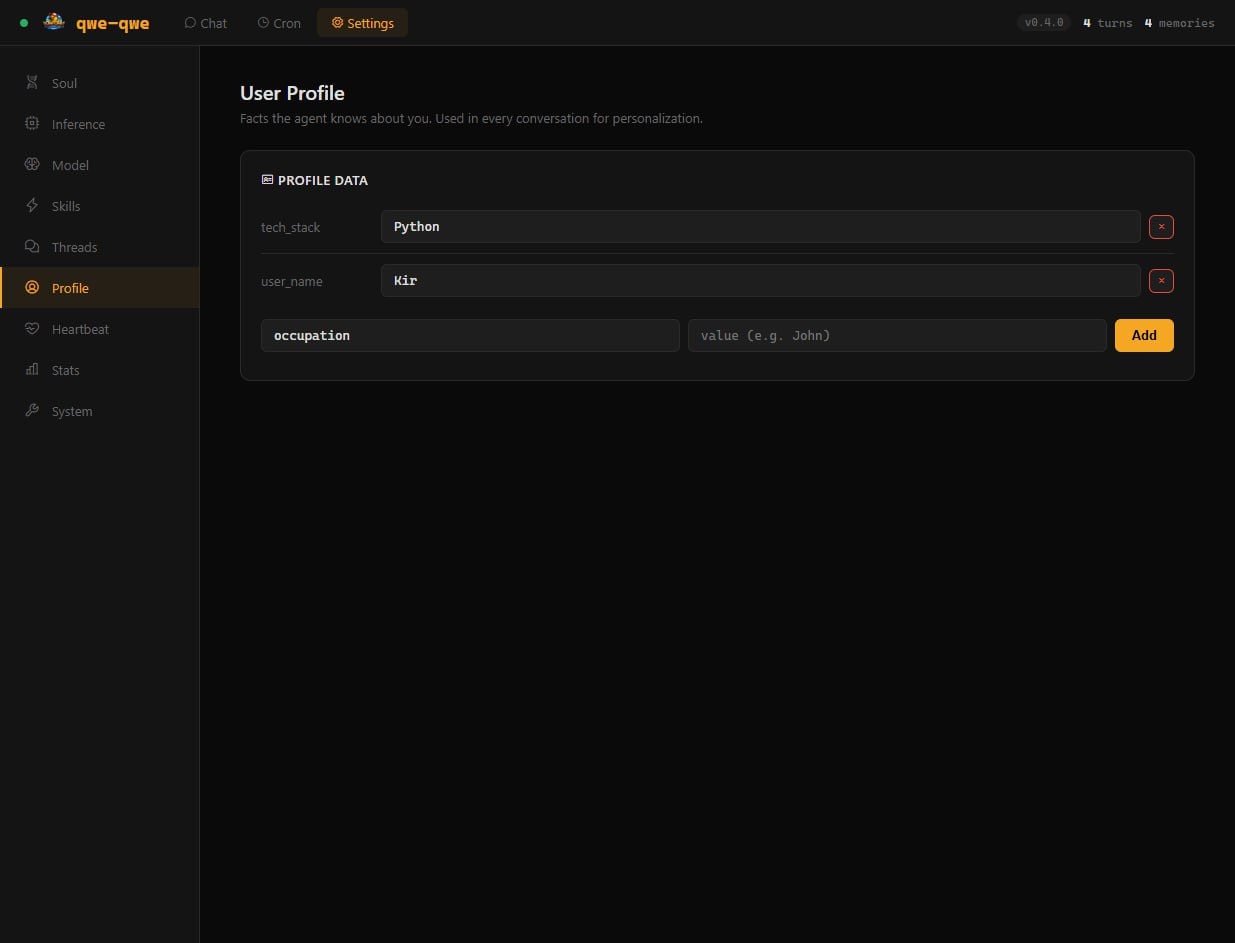Click the User Profile heading
This screenshot has height=943, width=1235.
[x=292, y=93]
